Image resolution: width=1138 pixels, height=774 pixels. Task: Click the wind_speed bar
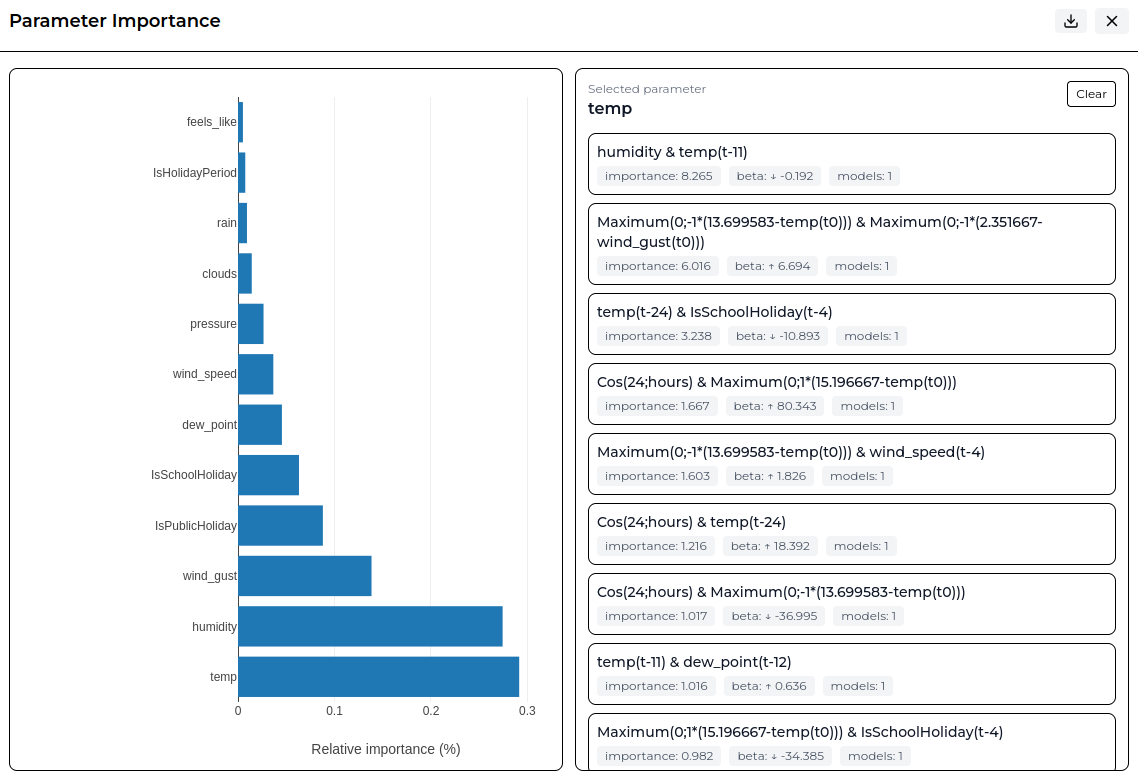pyautogui.click(x=255, y=374)
